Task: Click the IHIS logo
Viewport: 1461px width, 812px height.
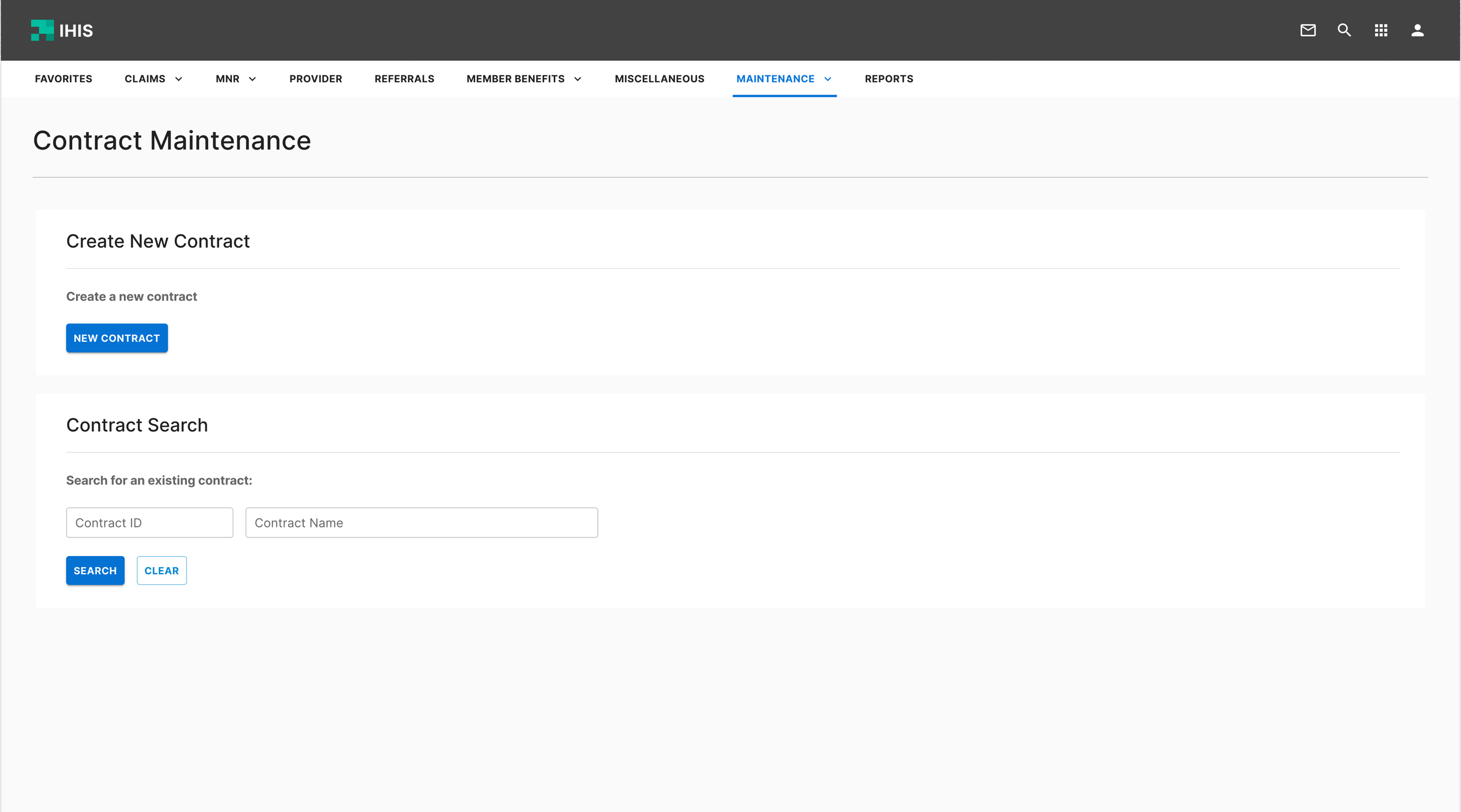Action: 62,30
